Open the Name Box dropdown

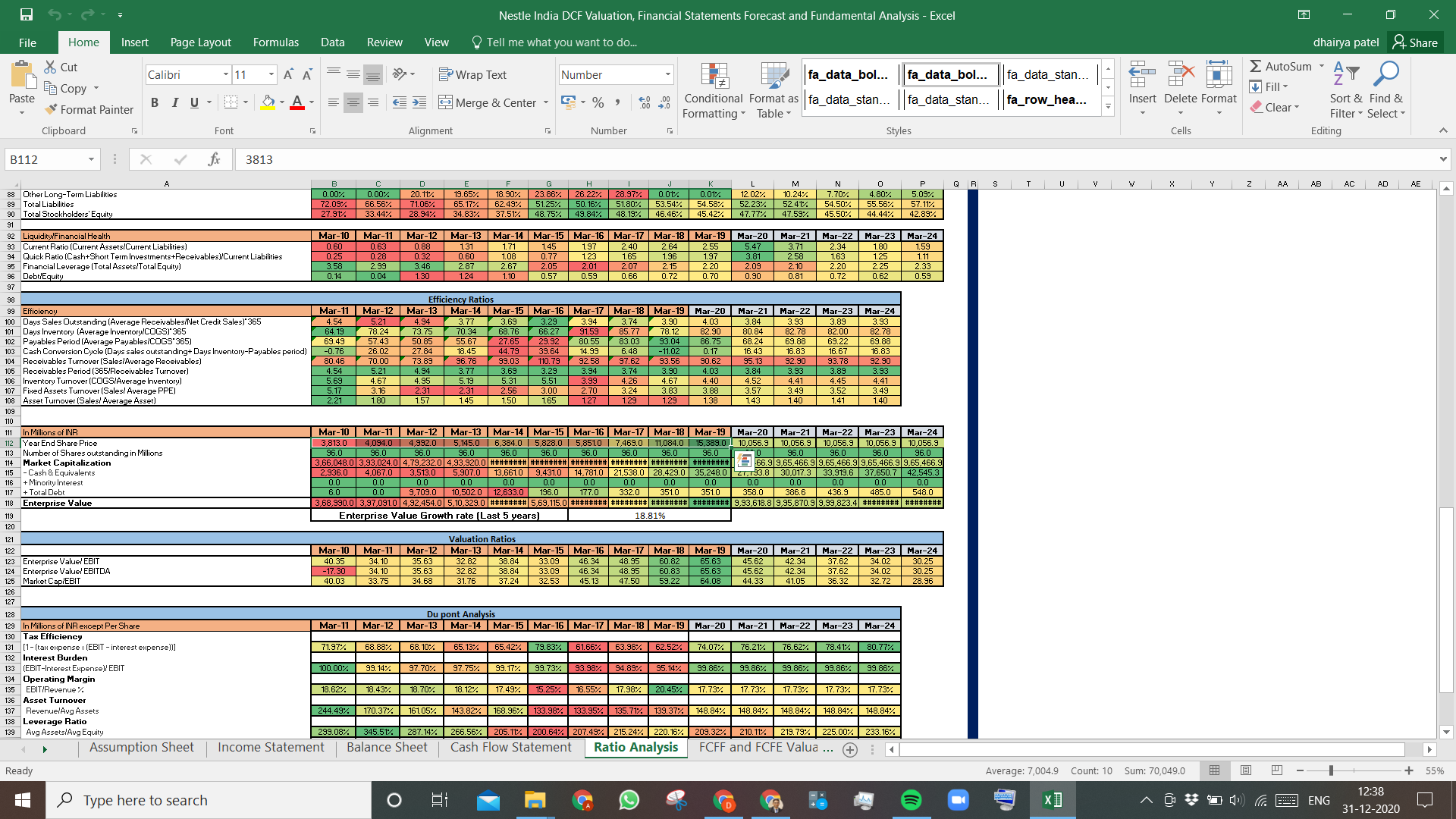coord(91,159)
